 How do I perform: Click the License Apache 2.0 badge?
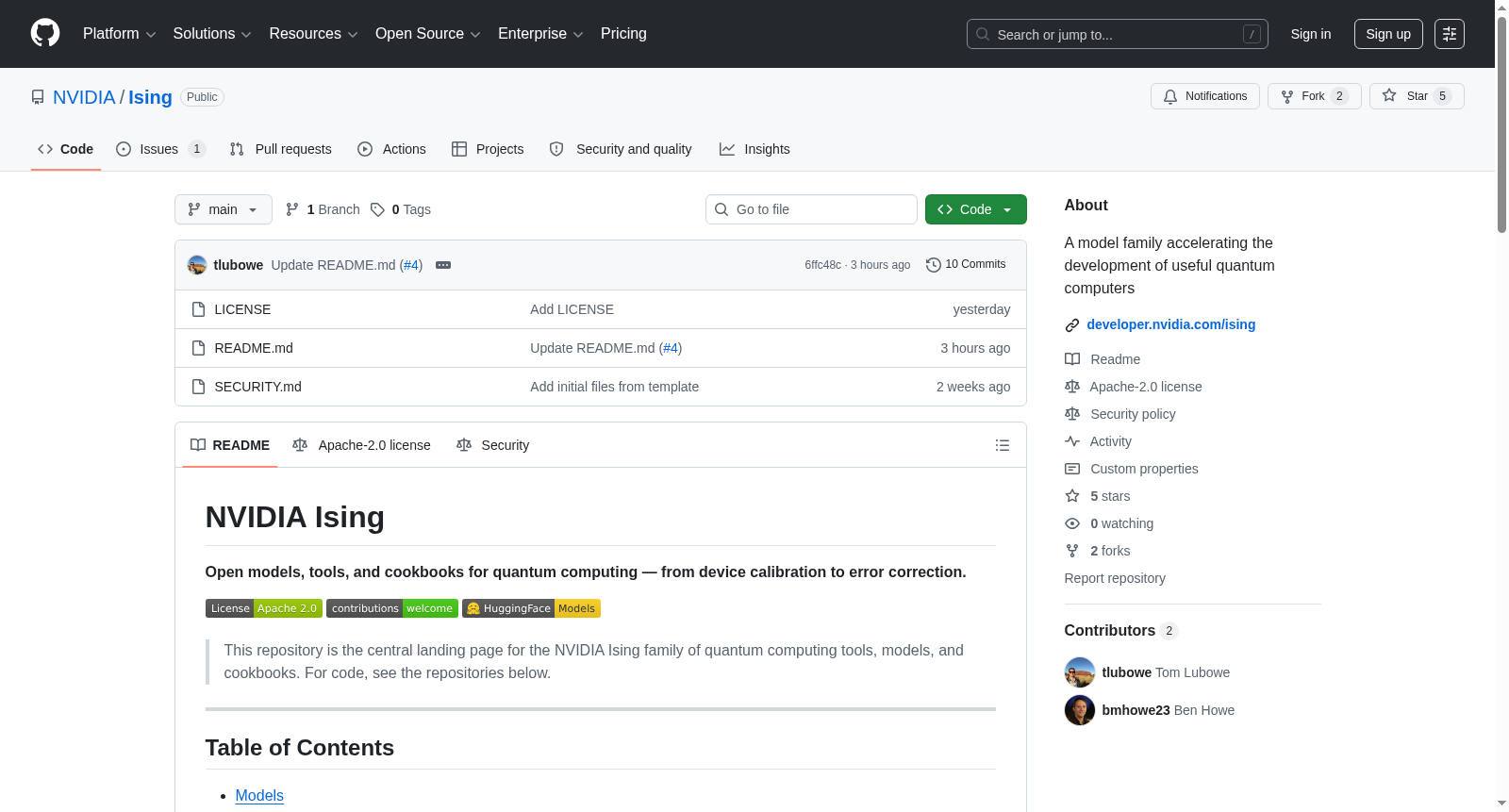pos(264,608)
